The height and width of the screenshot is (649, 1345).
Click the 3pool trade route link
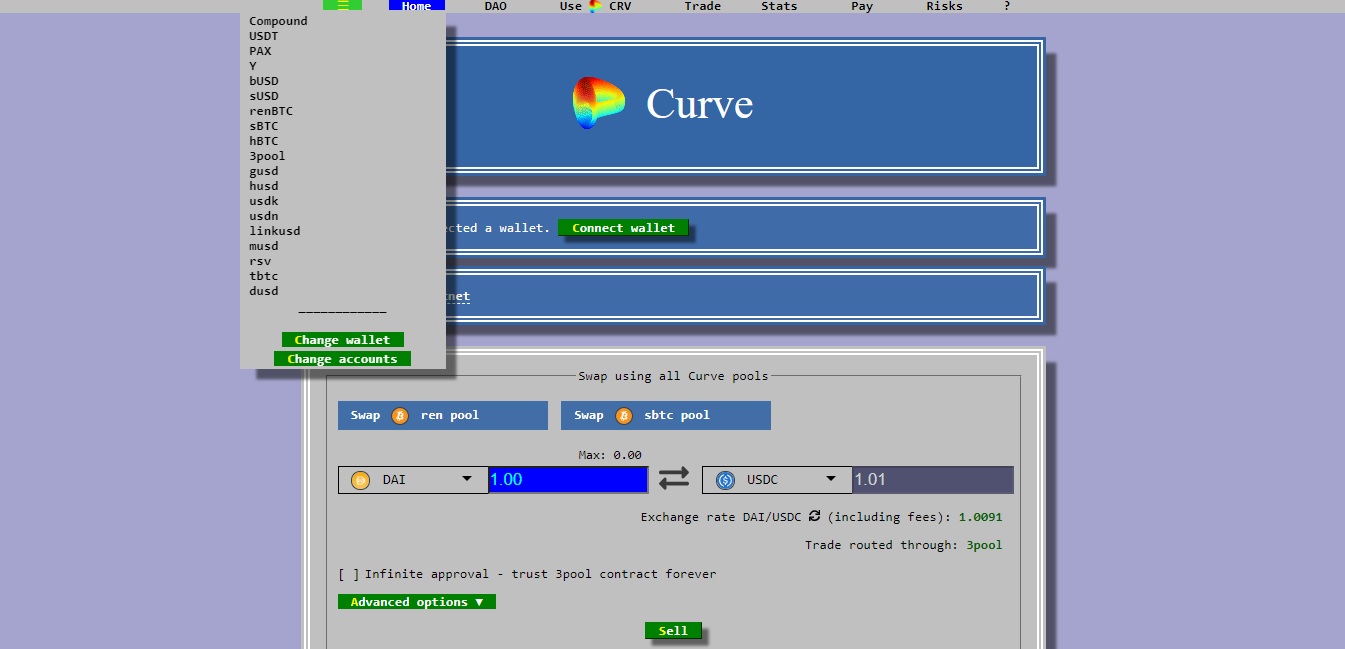coord(984,545)
